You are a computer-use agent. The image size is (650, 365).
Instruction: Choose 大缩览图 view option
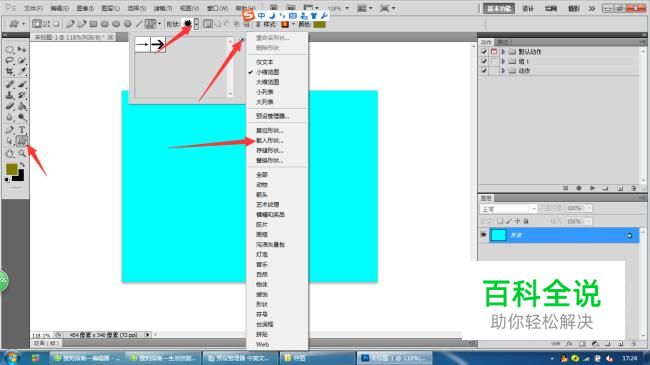pyautogui.click(x=267, y=82)
